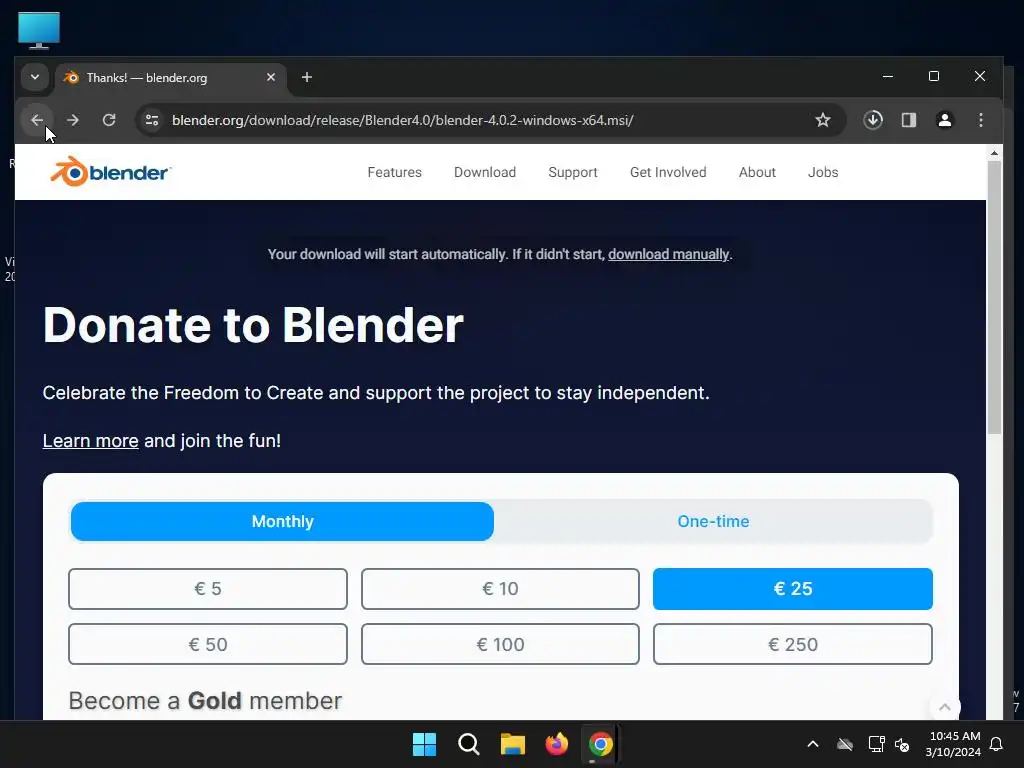Open taskbar Search
Image resolution: width=1024 pixels, height=768 pixels.
(468, 744)
